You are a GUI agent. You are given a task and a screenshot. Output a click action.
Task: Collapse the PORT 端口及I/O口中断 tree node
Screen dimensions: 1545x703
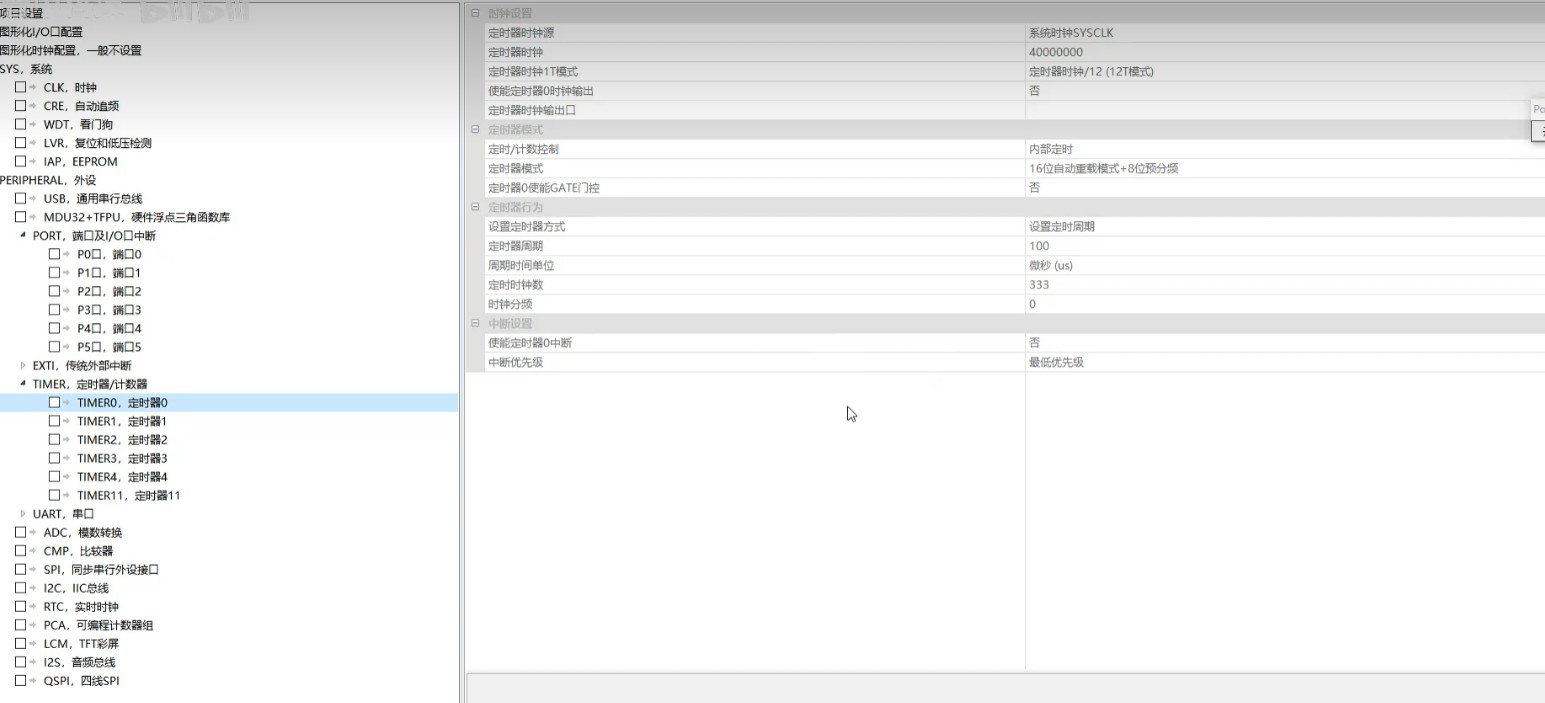(x=23, y=236)
